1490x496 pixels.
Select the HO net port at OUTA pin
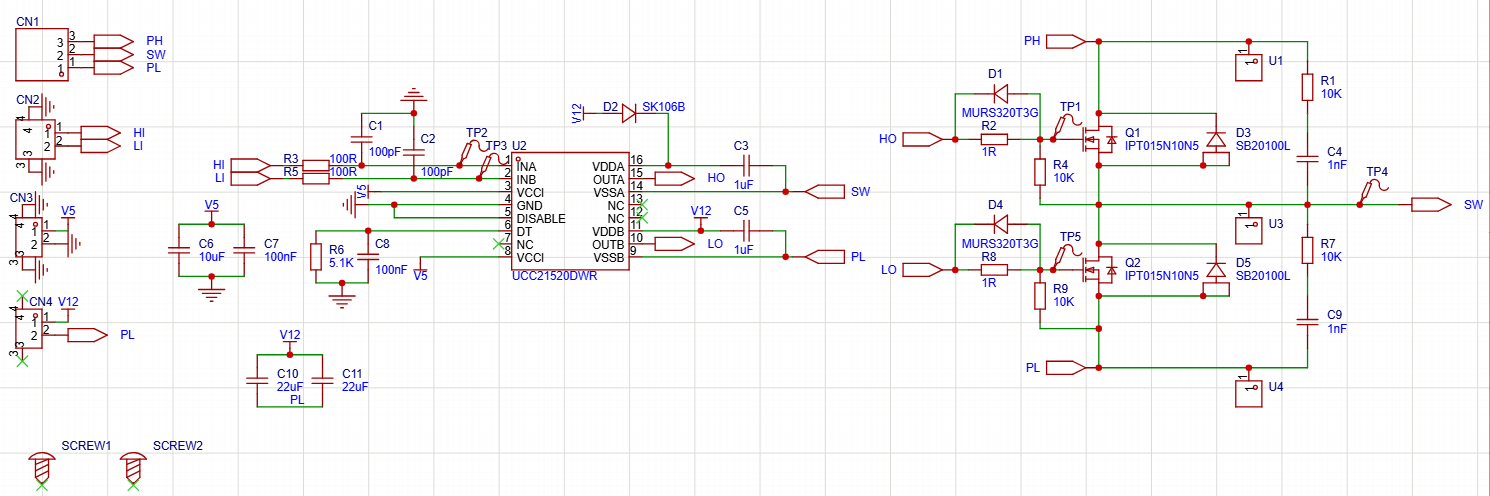coord(675,179)
